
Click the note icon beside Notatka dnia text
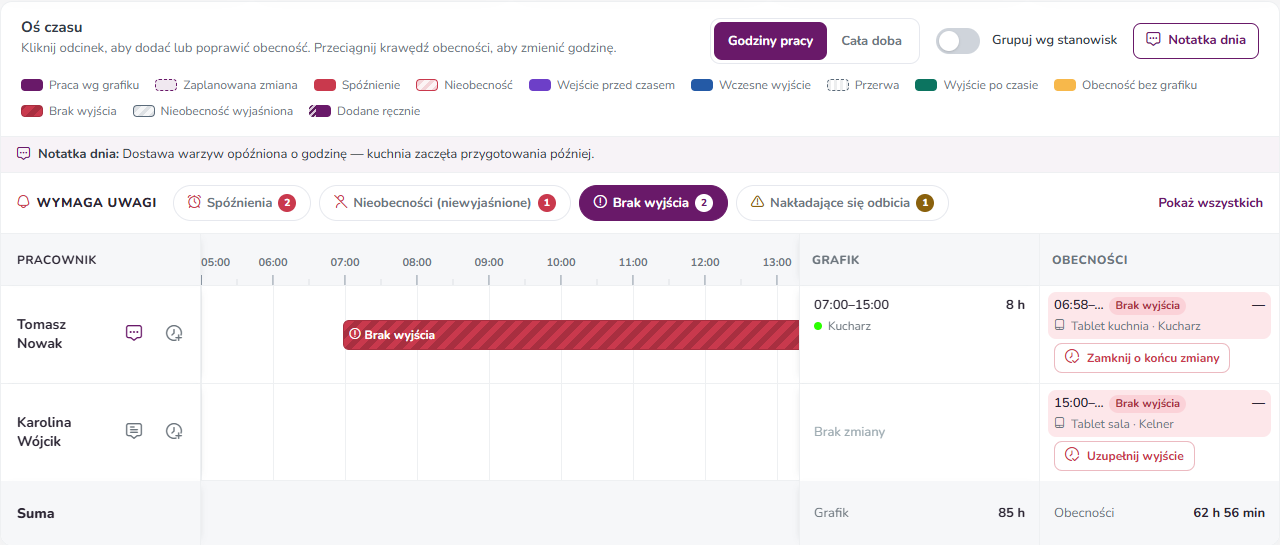pyautogui.click(x=24, y=154)
